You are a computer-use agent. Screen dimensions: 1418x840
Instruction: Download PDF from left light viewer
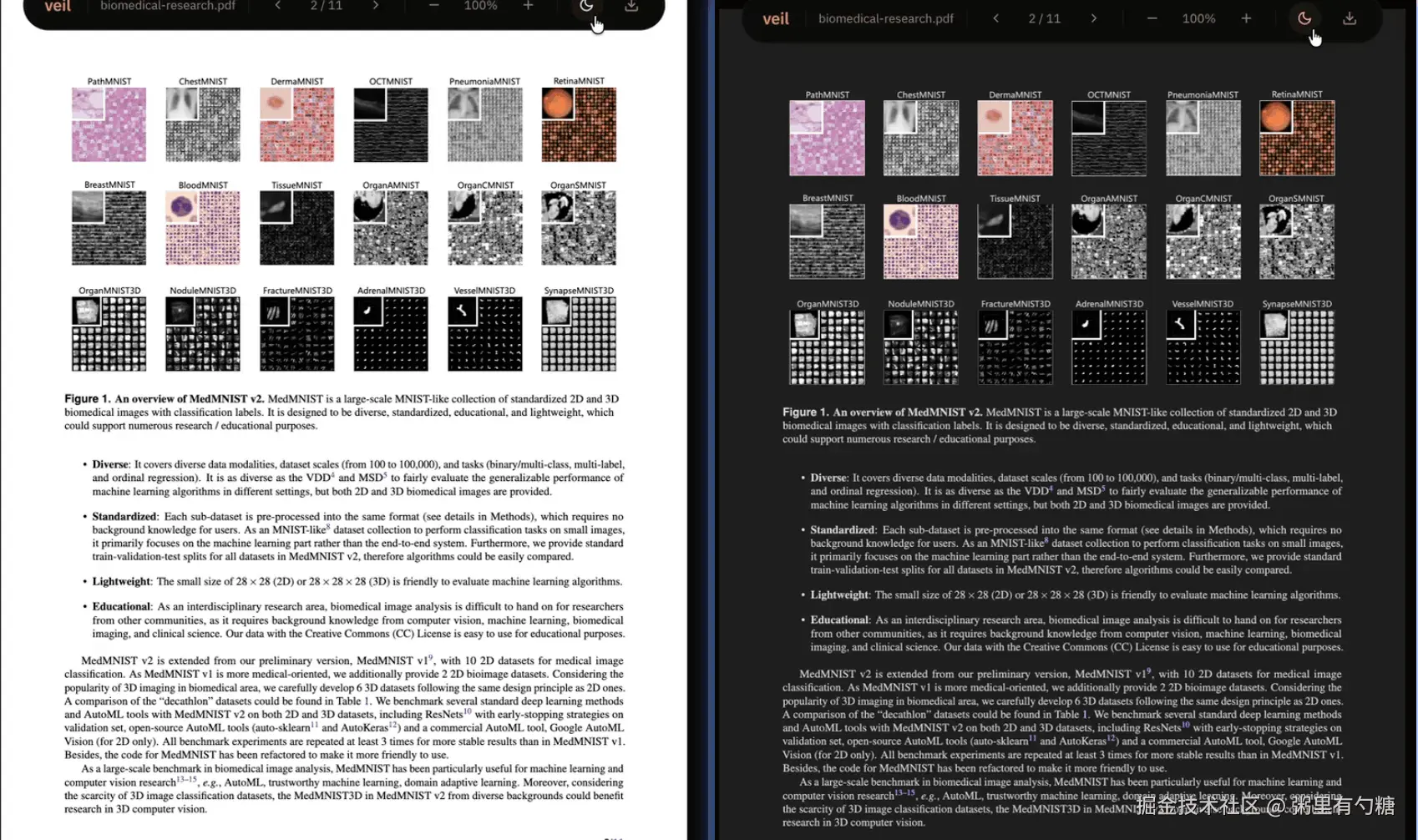[x=631, y=7]
